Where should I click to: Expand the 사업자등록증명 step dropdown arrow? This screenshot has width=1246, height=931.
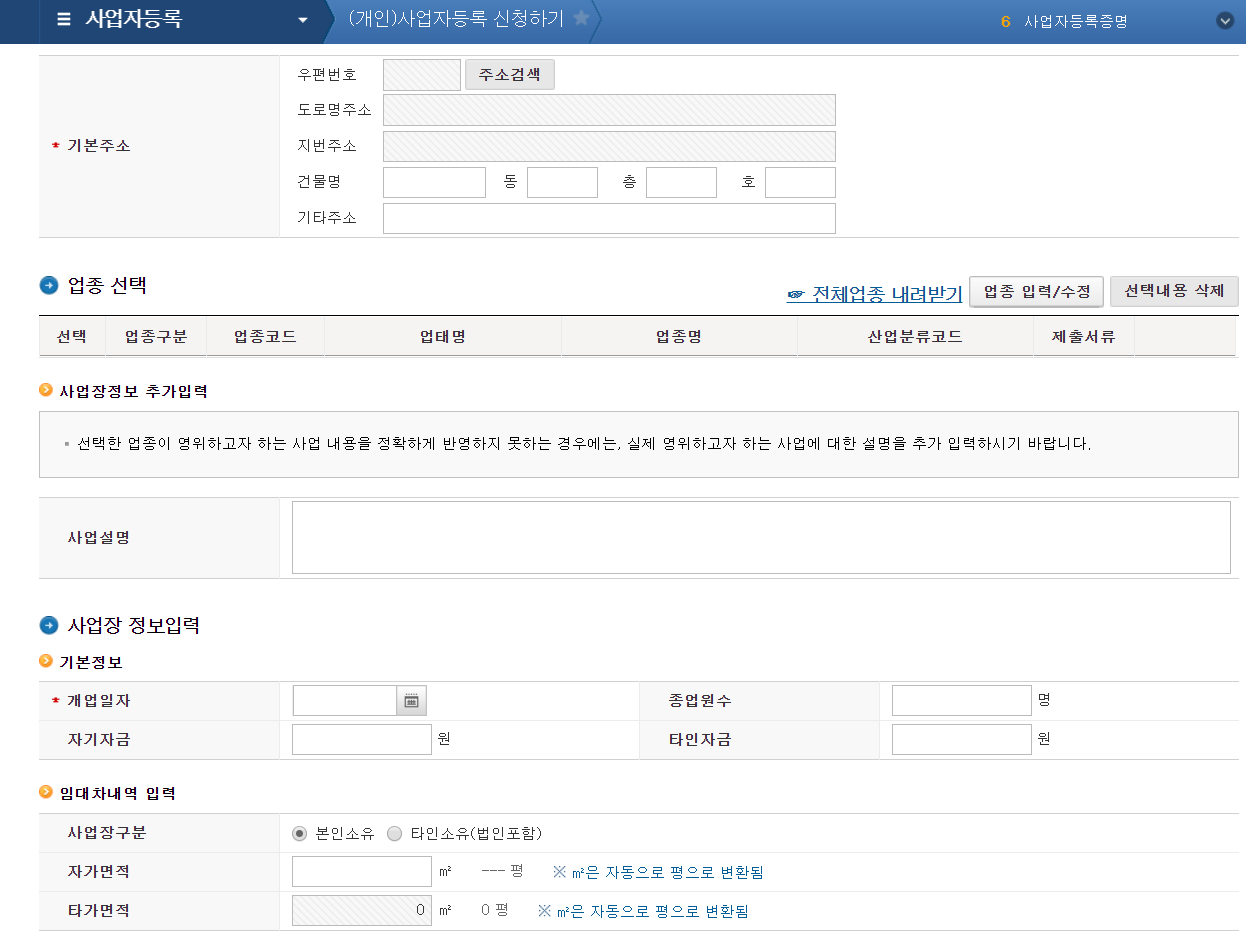click(x=1225, y=20)
